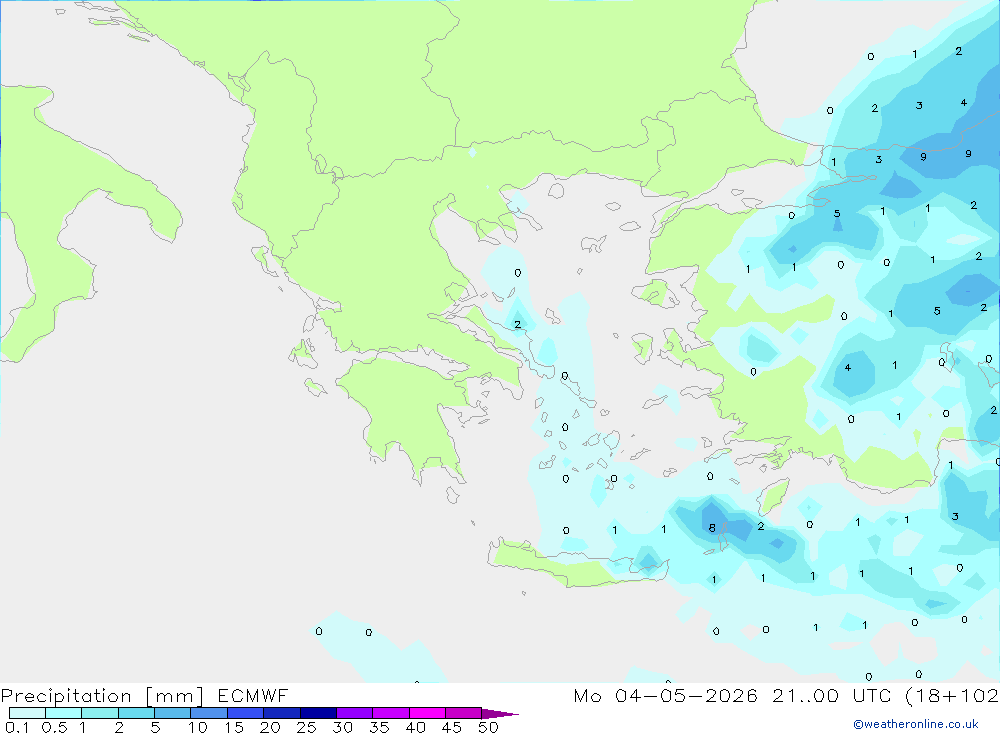The image size is (1000, 733).
Task: Choose the 2–5 mm legend color swatch
Action: pyautogui.click(x=136, y=713)
